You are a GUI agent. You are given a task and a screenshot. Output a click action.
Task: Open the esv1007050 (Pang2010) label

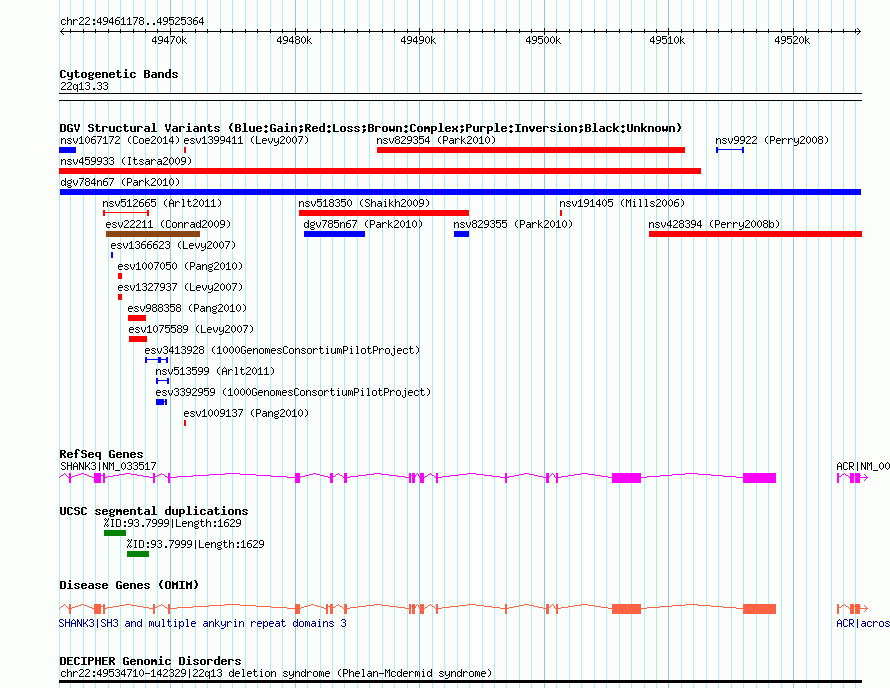[180, 266]
